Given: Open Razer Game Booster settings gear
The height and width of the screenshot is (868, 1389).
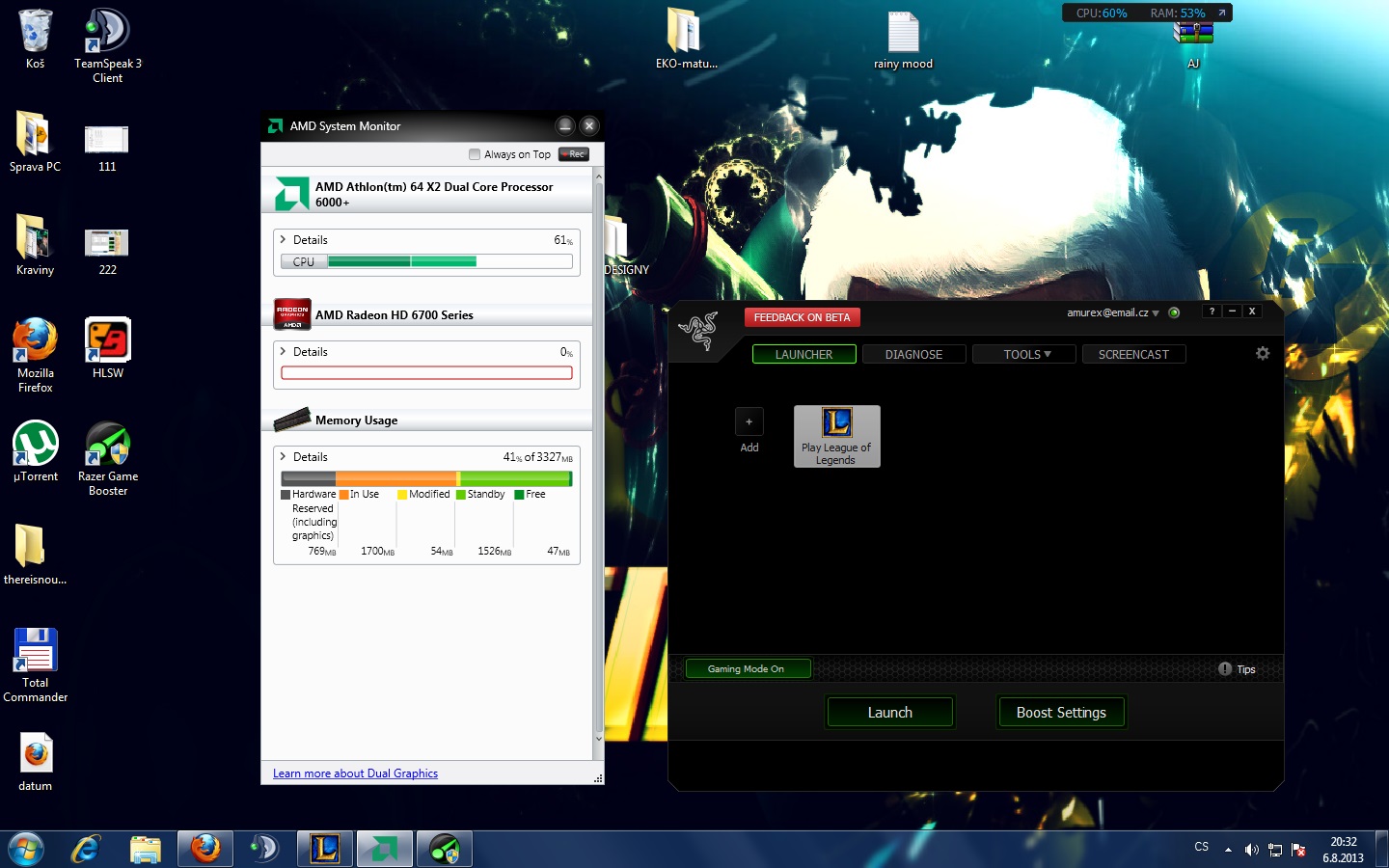Looking at the screenshot, I should 1263,354.
